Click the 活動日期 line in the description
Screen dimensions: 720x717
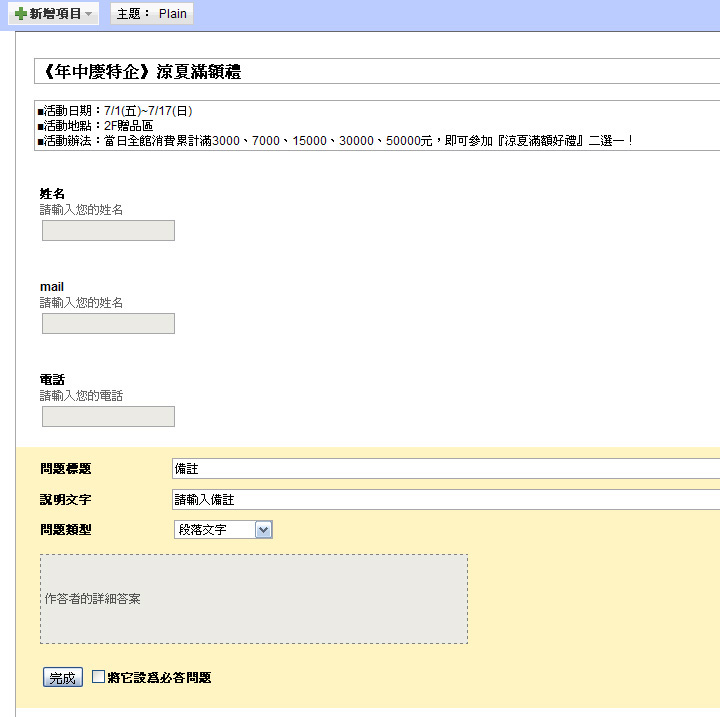[x=115, y=111]
